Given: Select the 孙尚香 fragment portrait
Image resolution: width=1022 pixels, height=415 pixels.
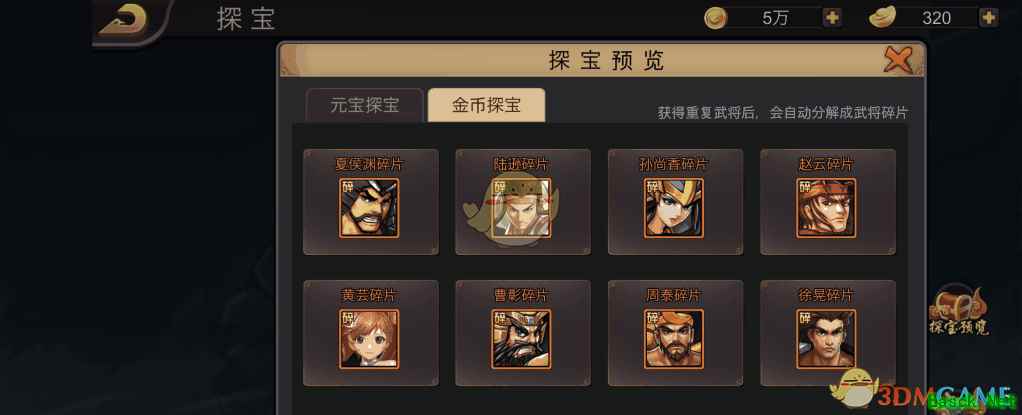Looking at the screenshot, I should coord(674,208).
